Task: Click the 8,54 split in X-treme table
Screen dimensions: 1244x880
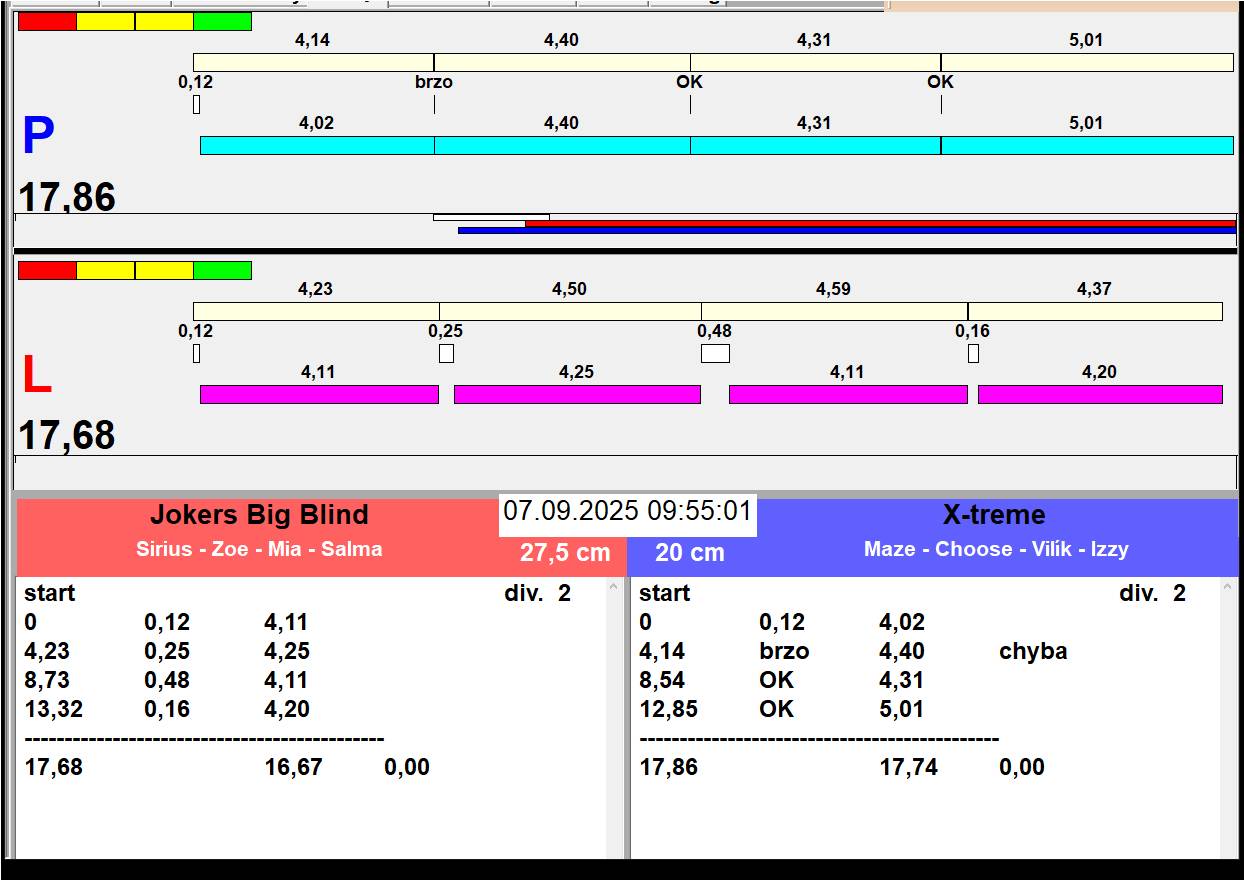Action: (x=662, y=680)
